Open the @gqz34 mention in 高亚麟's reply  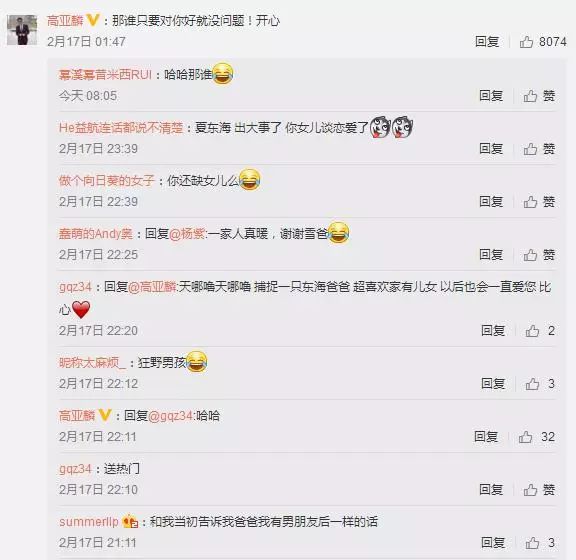pyautogui.click(x=171, y=416)
